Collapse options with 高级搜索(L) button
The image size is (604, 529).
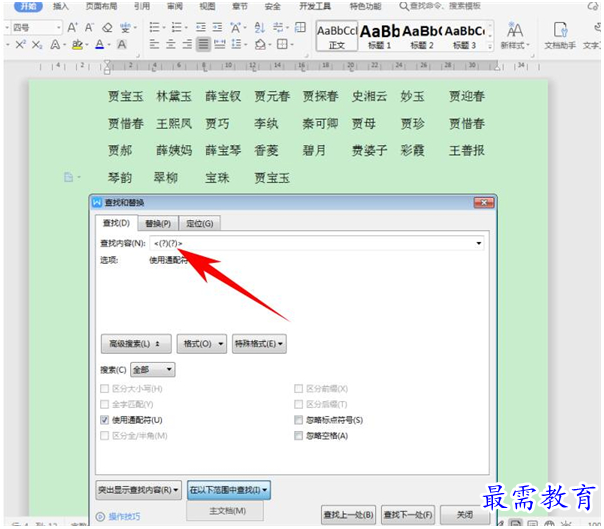coord(136,344)
